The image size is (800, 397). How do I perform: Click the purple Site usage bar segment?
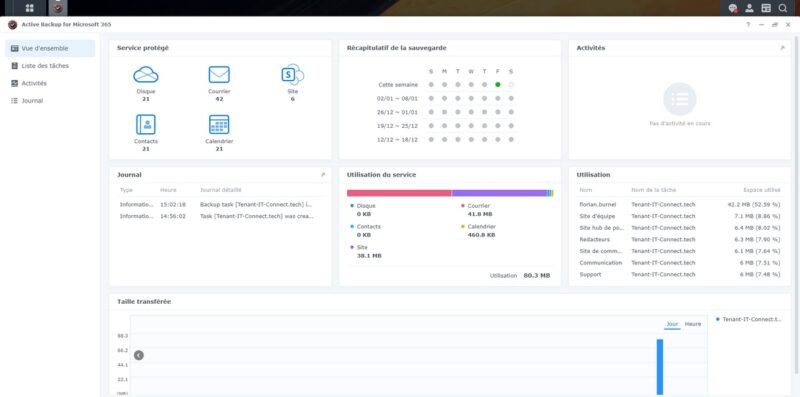pyautogui.click(x=499, y=193)
